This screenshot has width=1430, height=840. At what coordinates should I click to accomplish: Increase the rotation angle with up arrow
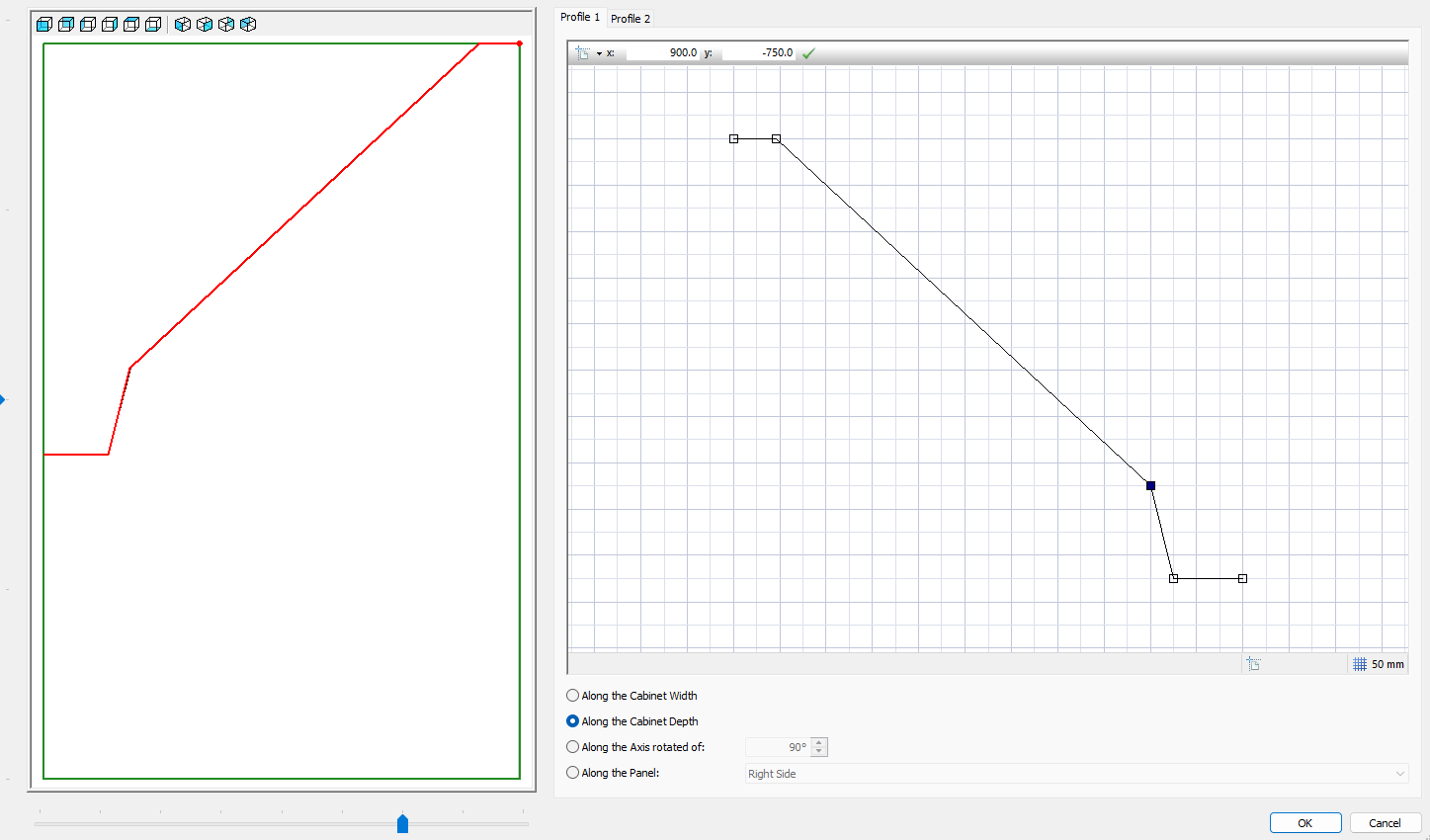pyautogui.click(x=818, y=743)
